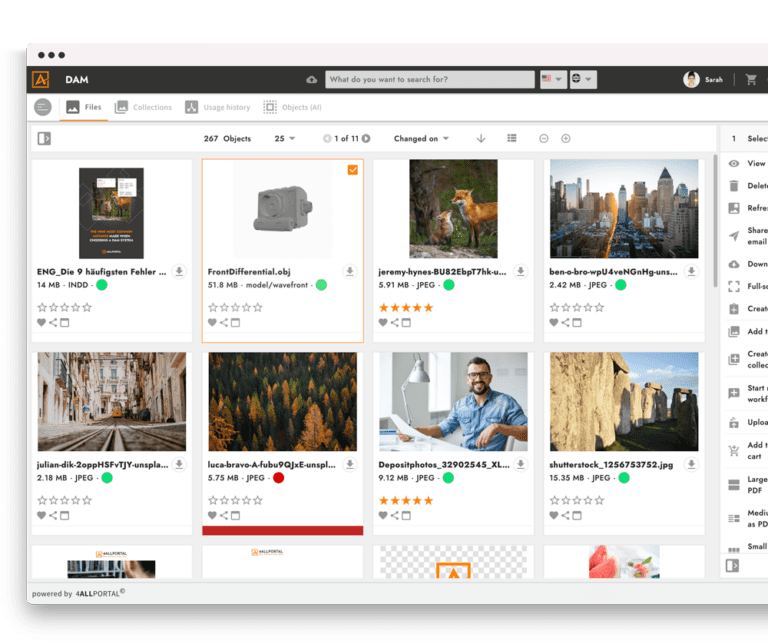Favorite luca-bravo forest image heart

coord(212,516)
